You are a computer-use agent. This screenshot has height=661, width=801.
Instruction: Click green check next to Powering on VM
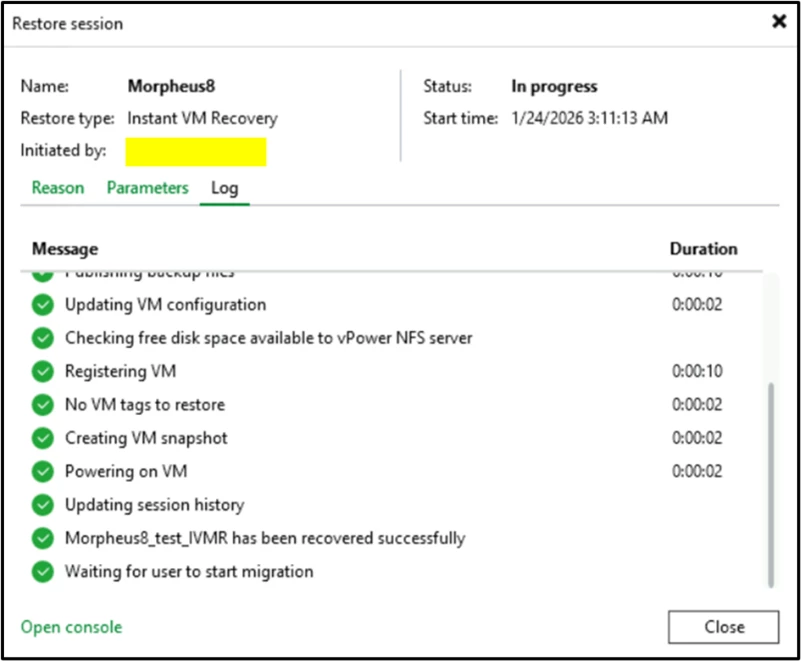point(42,471)
